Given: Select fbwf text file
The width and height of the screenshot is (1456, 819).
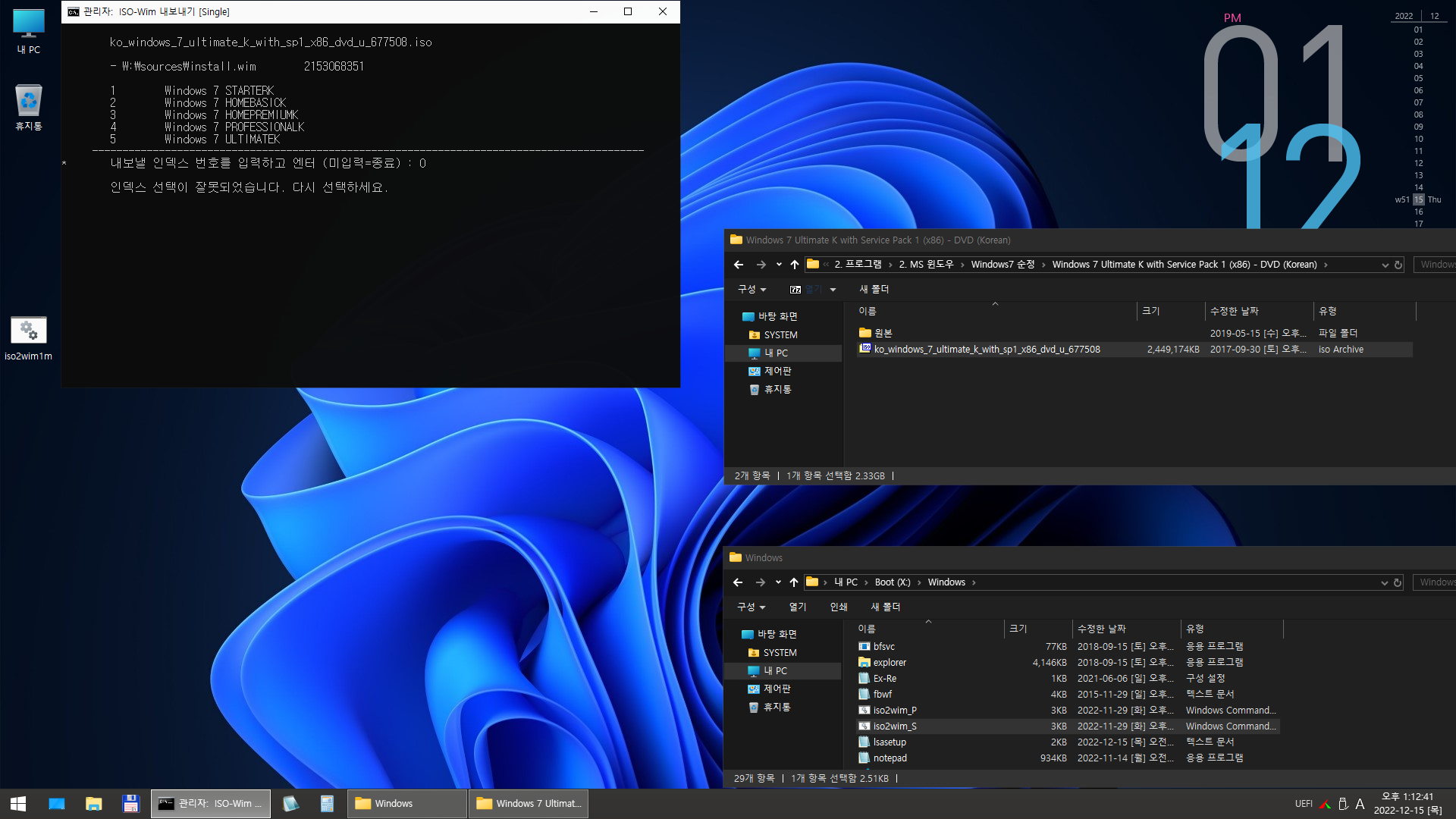Looking at the screenshot, I should click(1068, 695).
